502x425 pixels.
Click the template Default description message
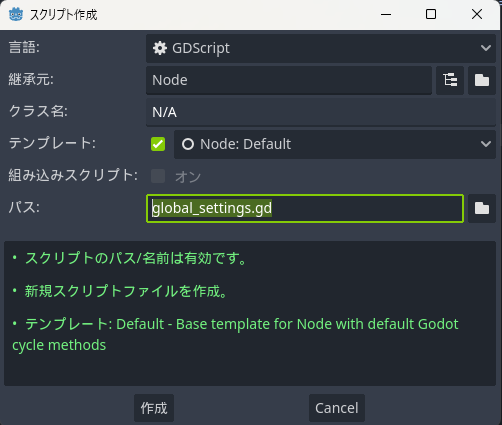click(x=235, y=334)
